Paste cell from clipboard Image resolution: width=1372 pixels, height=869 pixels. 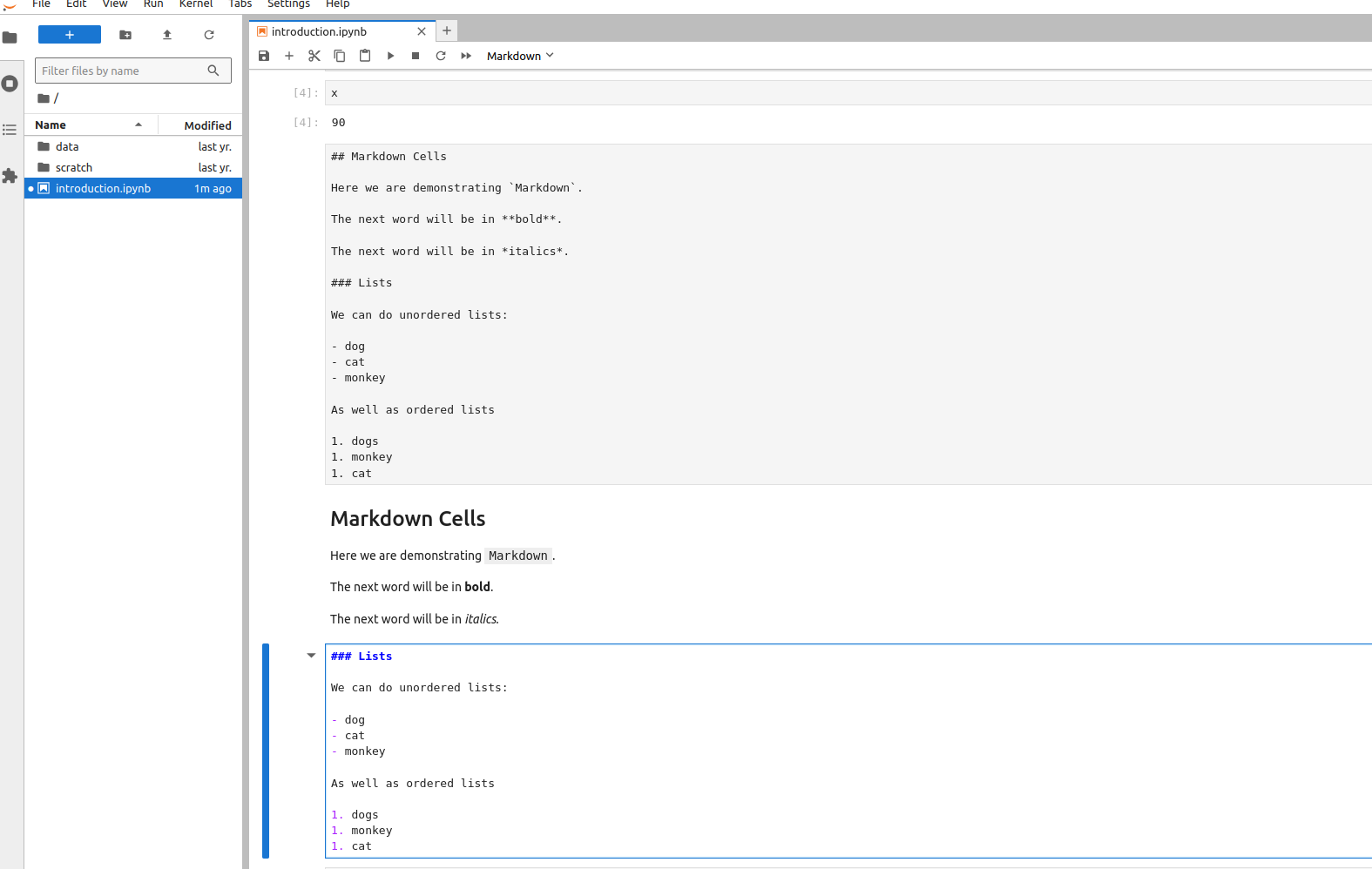click(365, 56)
